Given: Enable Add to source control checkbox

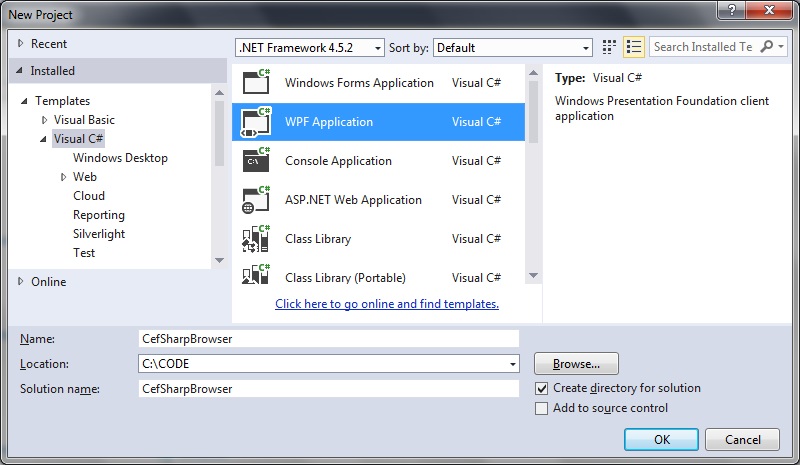Looking at the screenshot, I should click(x=541, y=408).
